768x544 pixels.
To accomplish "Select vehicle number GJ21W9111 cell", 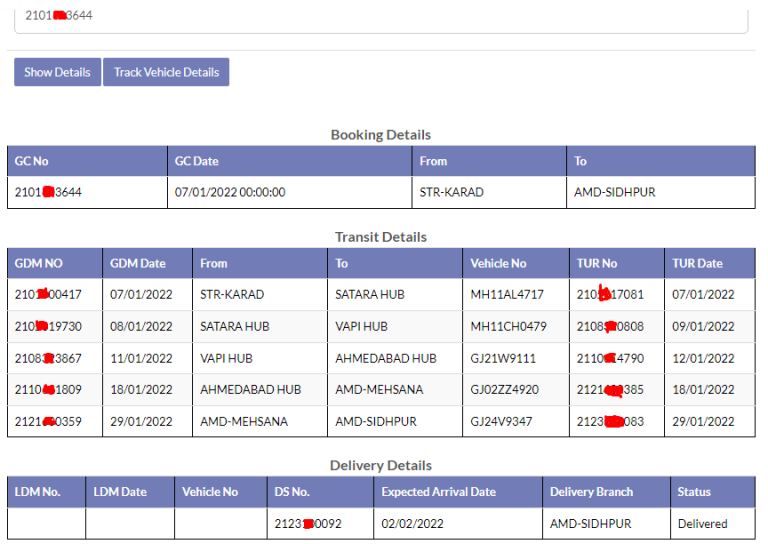I will (x=503, y=358).
